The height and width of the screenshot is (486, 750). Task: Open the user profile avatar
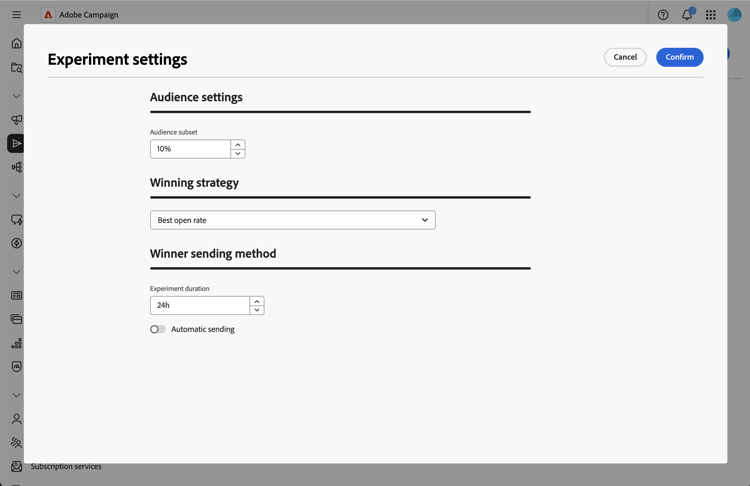tap(734, 15)
